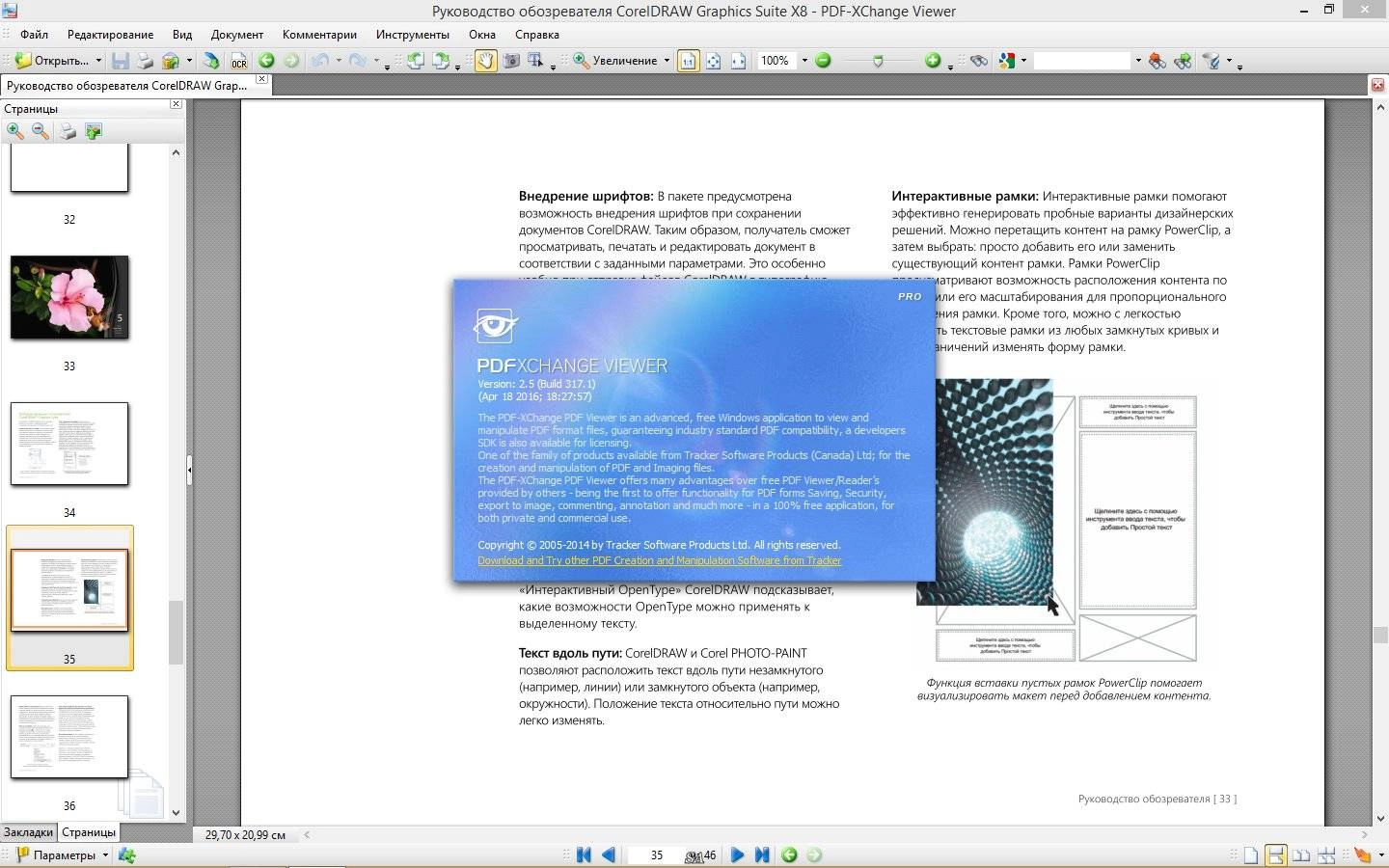The image size is (1389, 868).
Task: Click the Redo icon
Action: point(358,61)
